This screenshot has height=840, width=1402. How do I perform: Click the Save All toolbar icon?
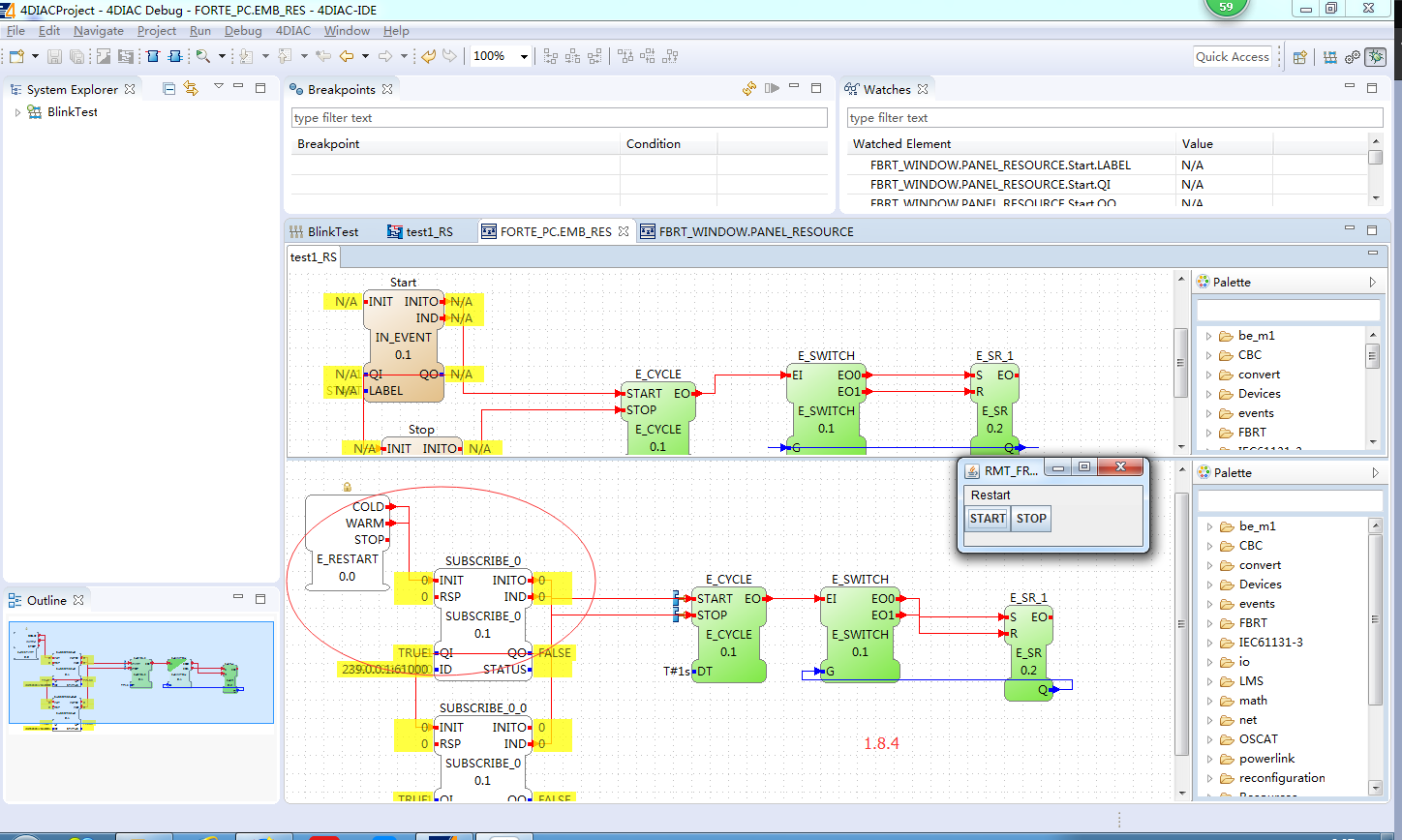76,56
